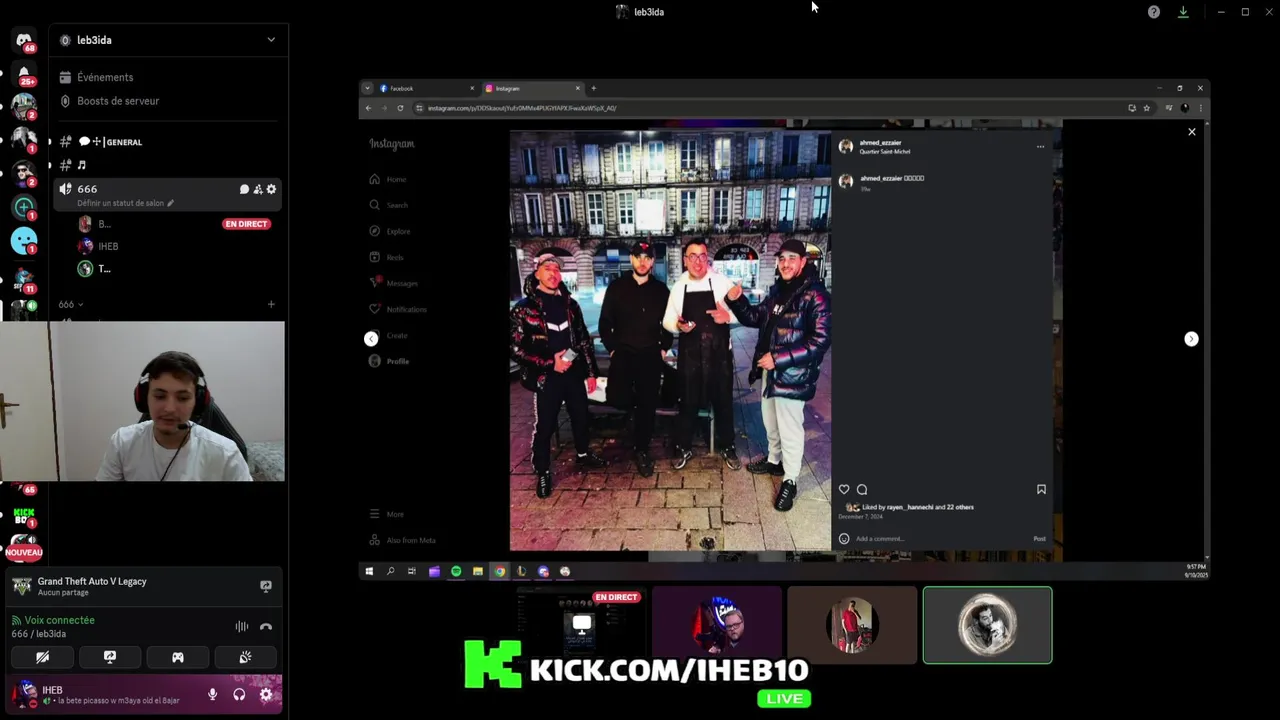
Task: Open the Windows Start button in stream
Action: click(369, 571)
